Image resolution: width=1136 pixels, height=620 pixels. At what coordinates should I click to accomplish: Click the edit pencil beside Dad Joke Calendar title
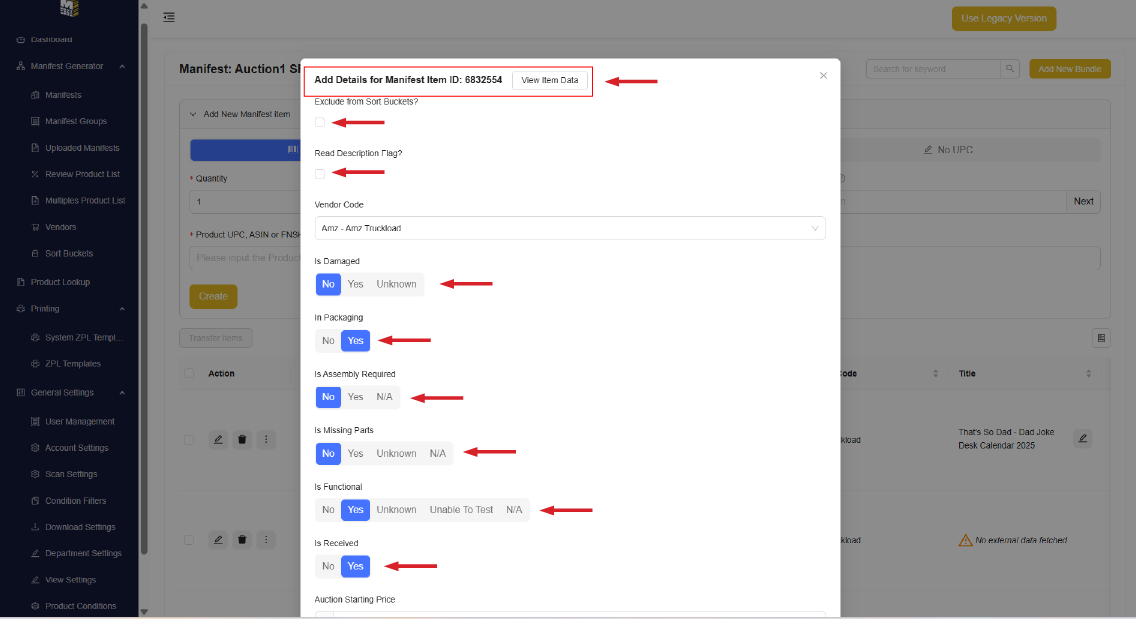[1082, 438]
